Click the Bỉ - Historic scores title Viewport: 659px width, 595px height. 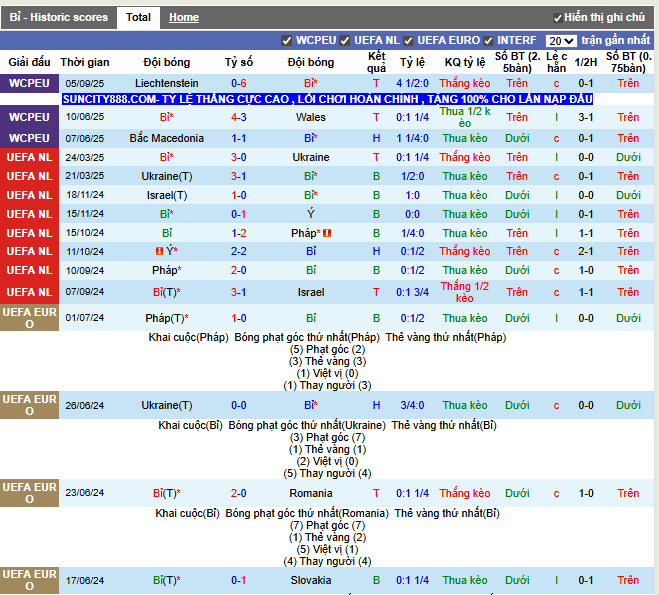tap(59, 18)
